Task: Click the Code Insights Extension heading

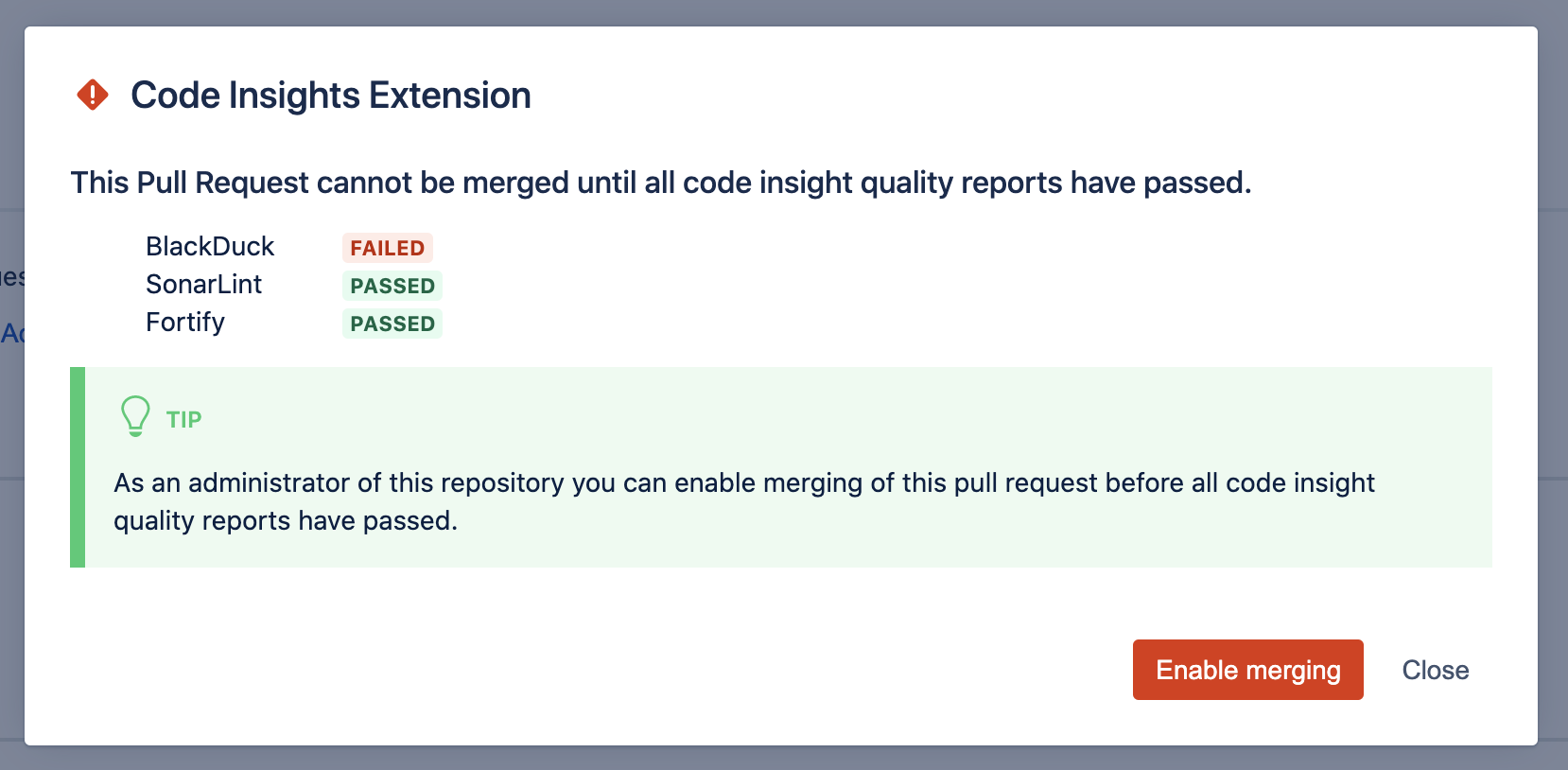Action: click(x=331, y=96)
